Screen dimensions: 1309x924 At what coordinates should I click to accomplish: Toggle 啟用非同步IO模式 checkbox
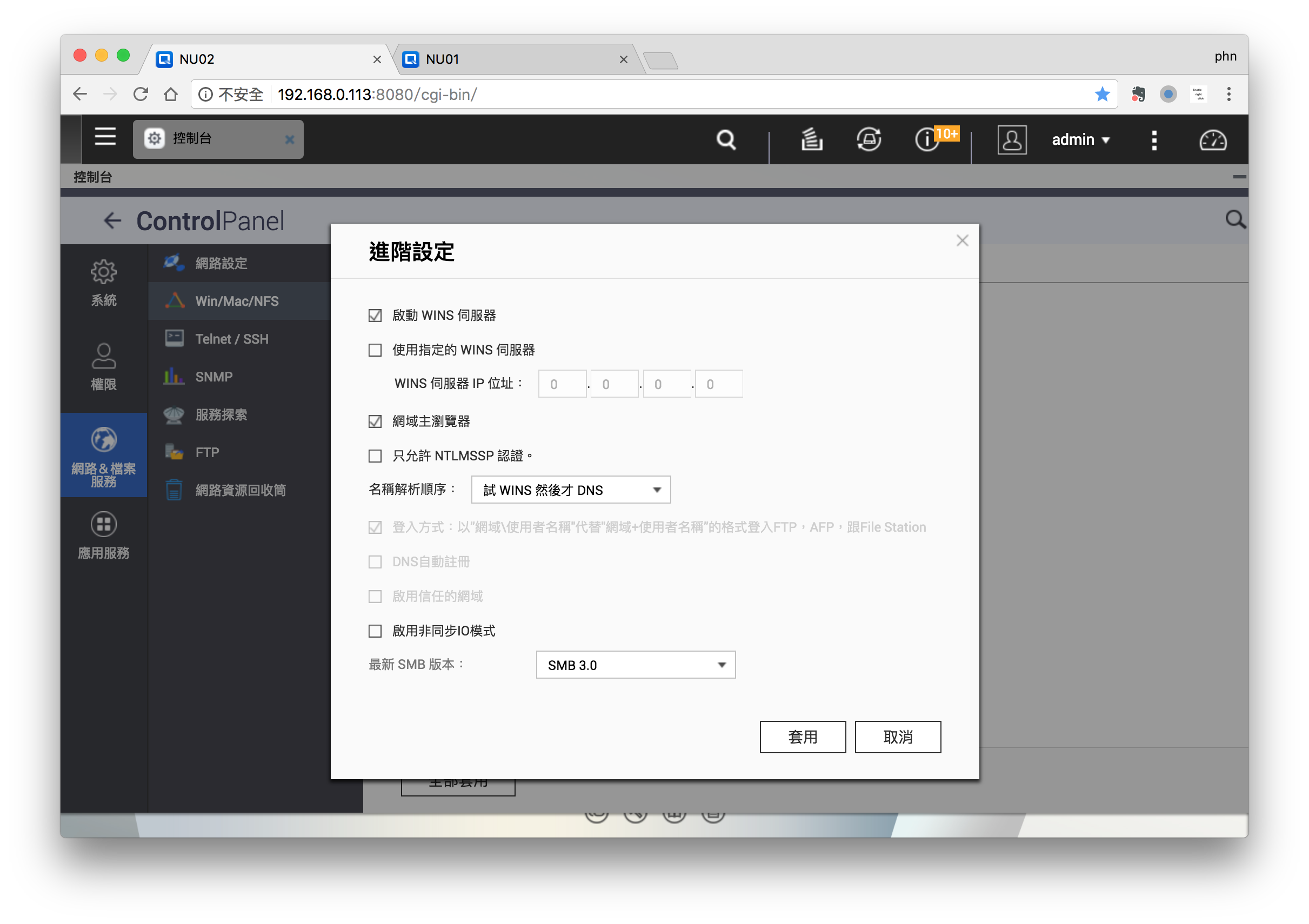(375, 631)
